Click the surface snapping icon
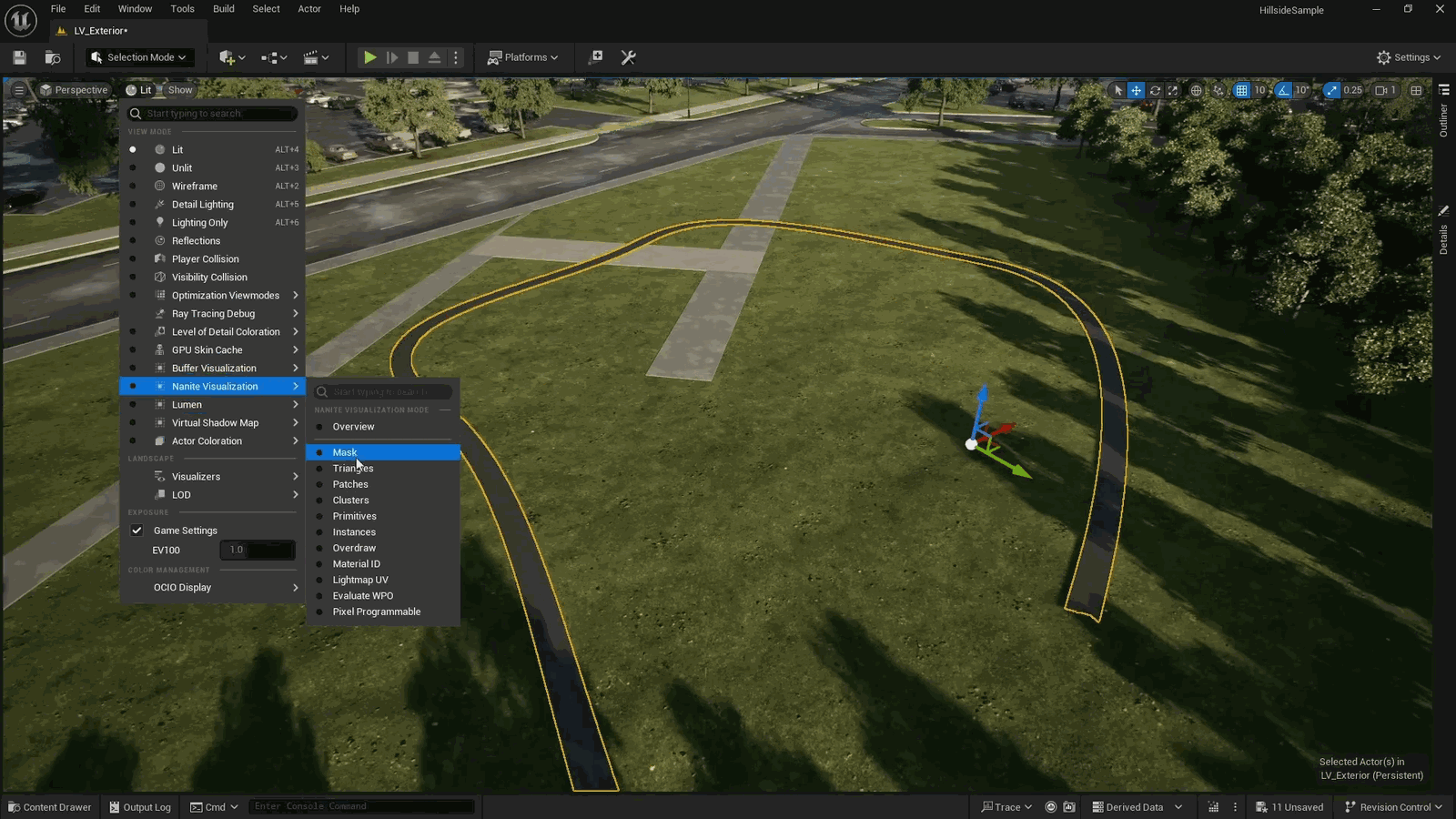 point(1218,90)
